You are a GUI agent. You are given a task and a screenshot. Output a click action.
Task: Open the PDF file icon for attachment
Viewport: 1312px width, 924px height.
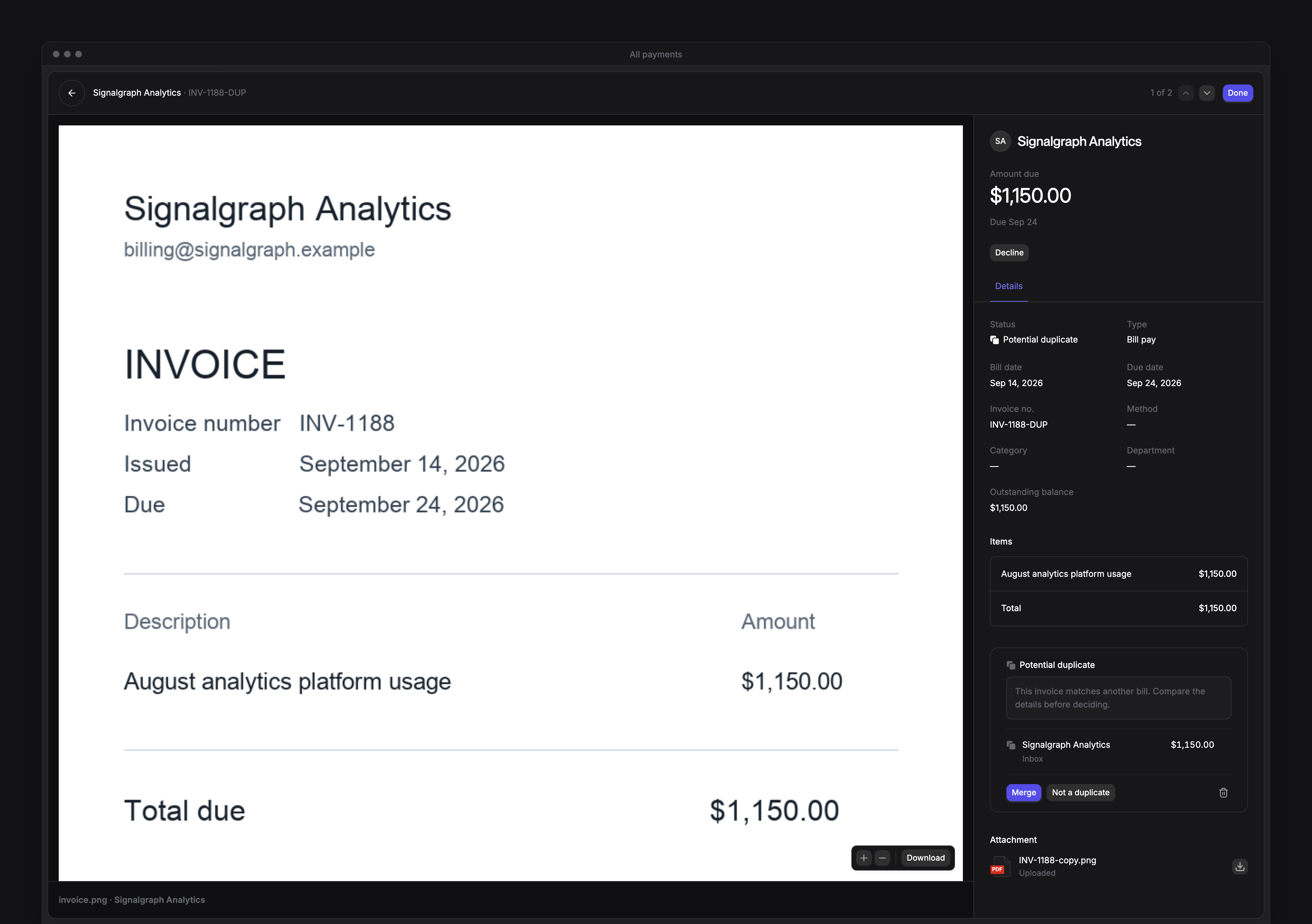coord(1000,866)
